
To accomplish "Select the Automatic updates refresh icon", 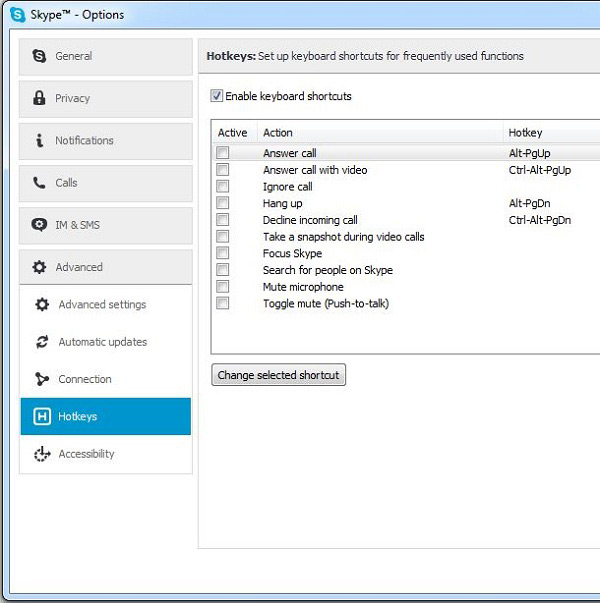I will tap(42, 342).
